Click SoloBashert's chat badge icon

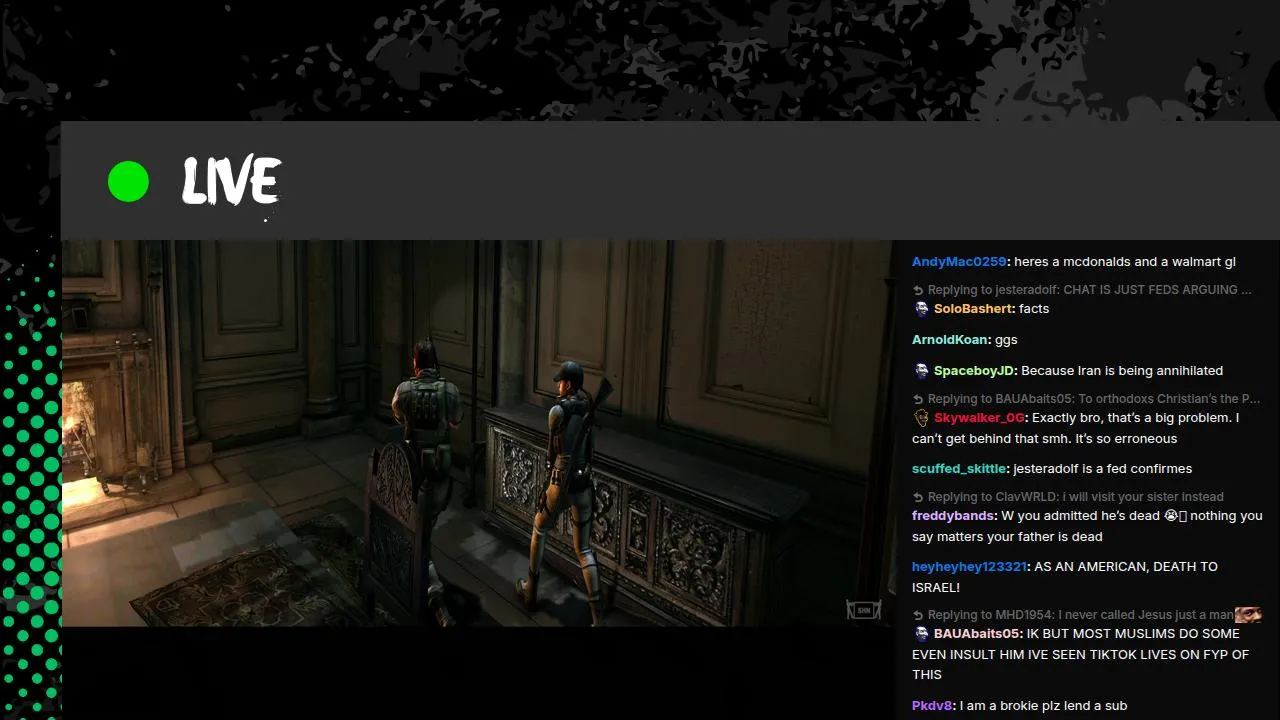[921, 309]
